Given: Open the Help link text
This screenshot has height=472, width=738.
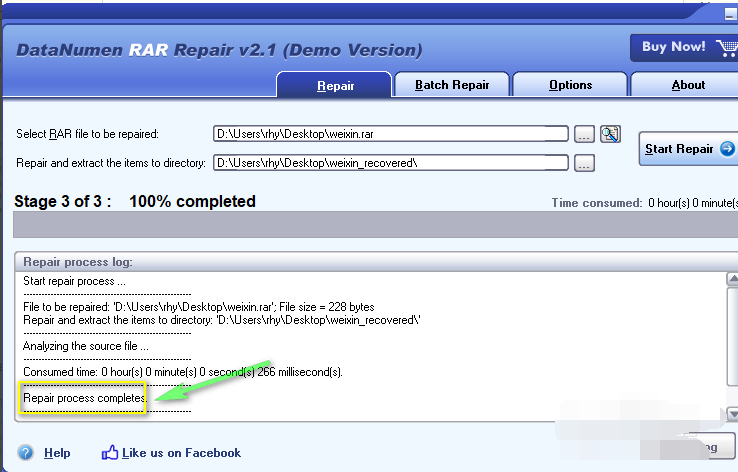Looking at the screenshot, I should pos(57,453).
